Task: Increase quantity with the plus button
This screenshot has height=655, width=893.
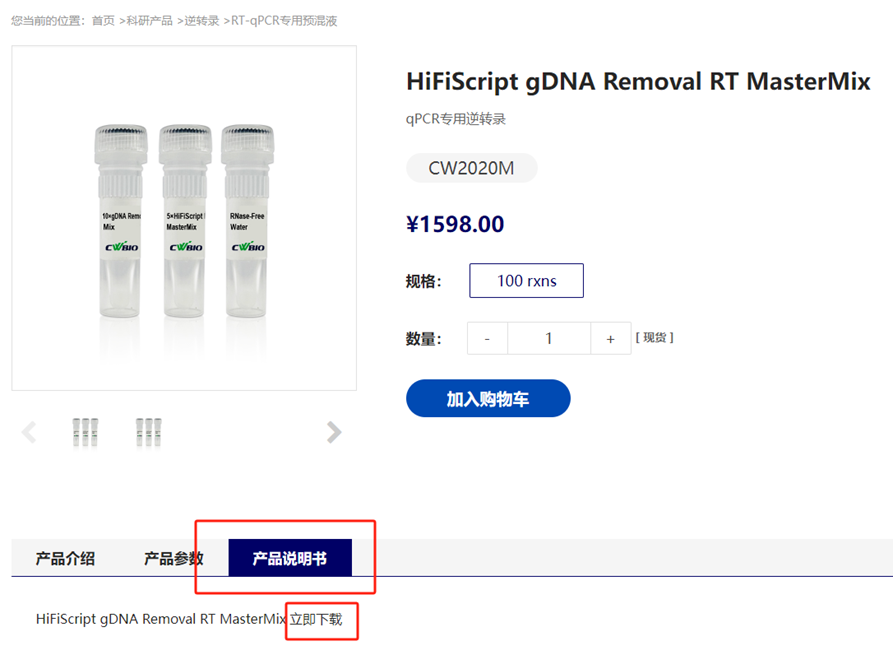Action: [610, 338]
